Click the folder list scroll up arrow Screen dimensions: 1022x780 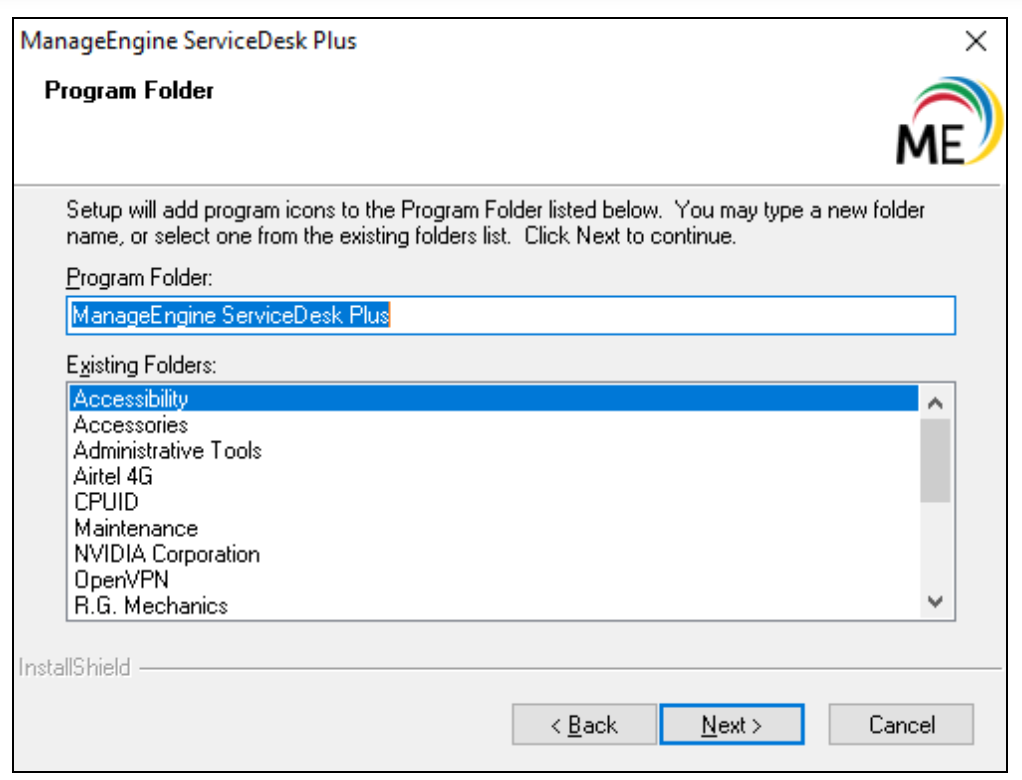click(x=936, y=403)
